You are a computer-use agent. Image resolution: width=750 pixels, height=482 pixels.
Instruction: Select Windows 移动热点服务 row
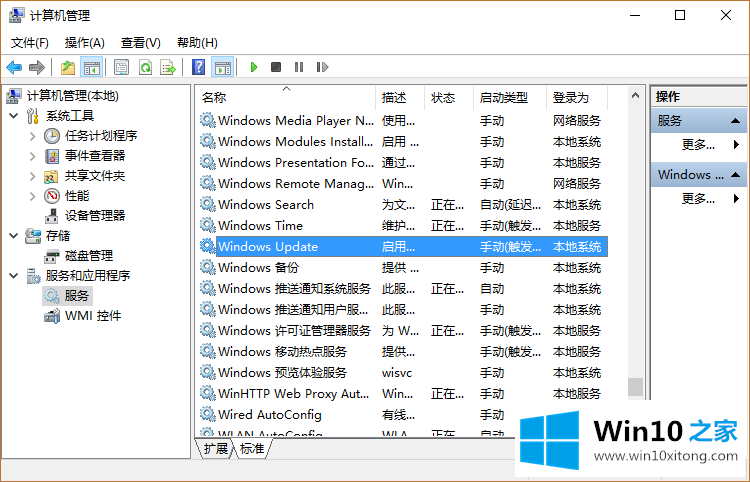(403, 351)
